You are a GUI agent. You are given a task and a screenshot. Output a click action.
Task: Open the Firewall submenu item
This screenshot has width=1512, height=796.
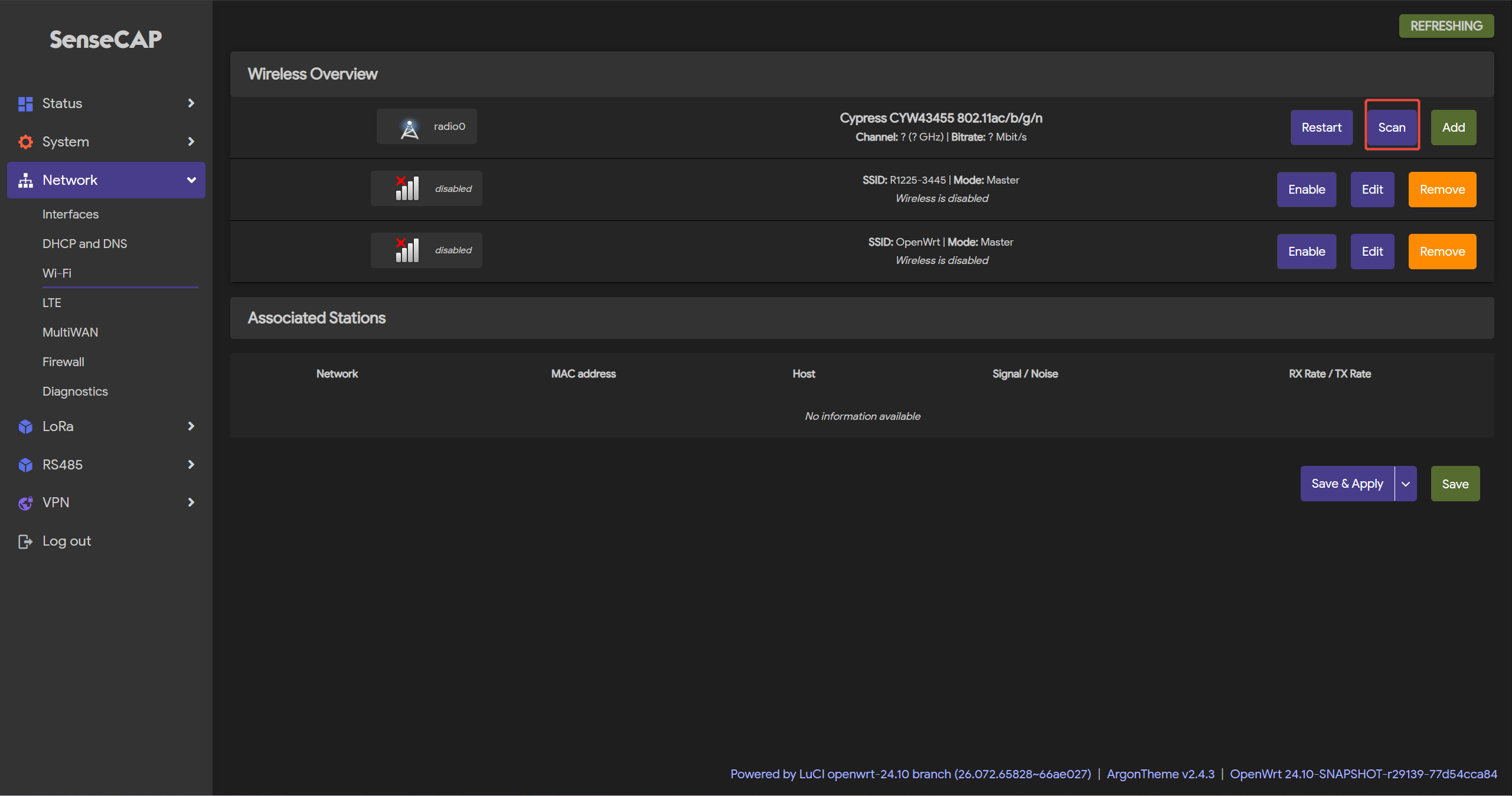click(x=63, y=362)
